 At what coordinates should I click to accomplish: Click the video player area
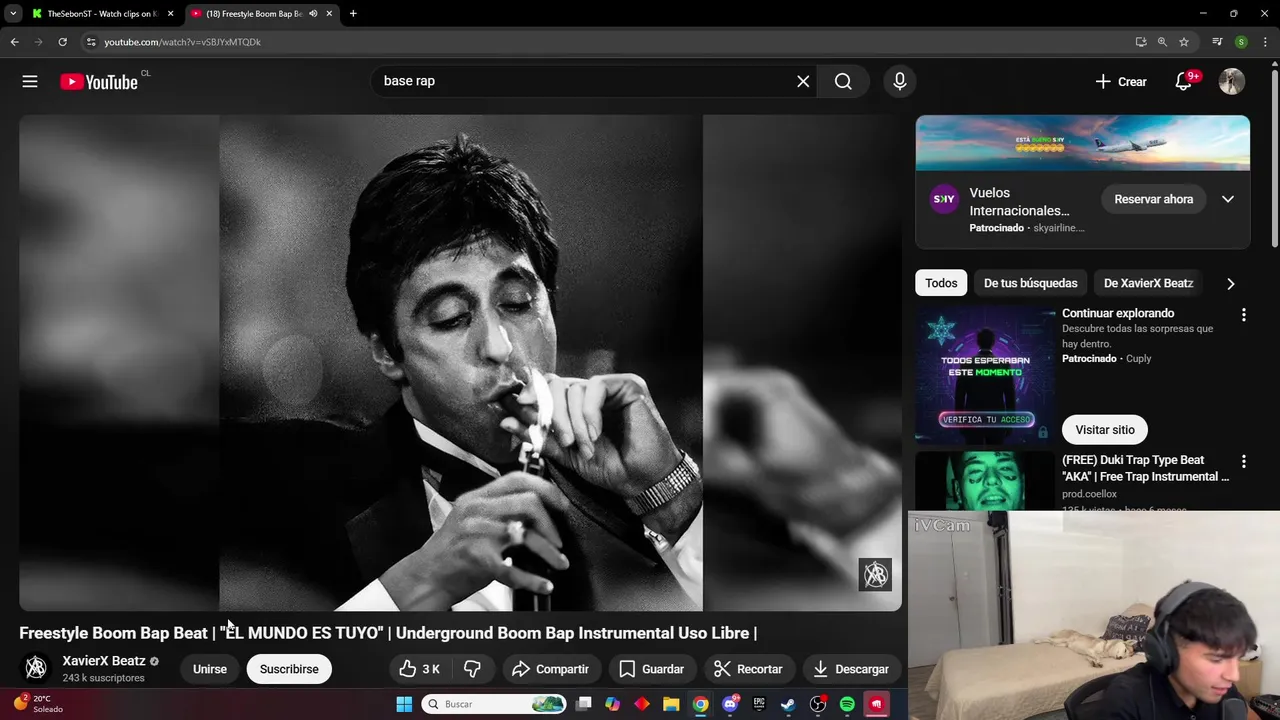pyautogui.click(x=461, y=362)
